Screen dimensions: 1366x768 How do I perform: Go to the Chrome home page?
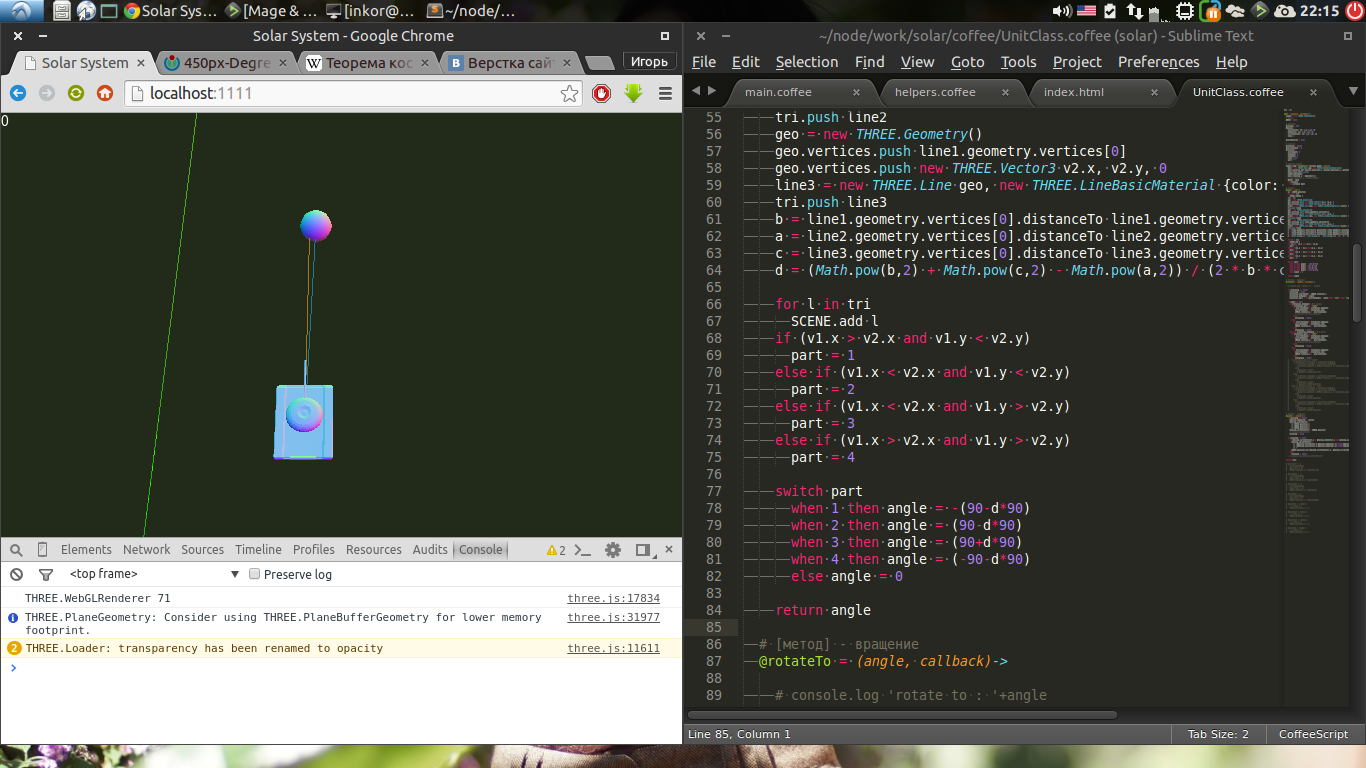coord(105,93)
